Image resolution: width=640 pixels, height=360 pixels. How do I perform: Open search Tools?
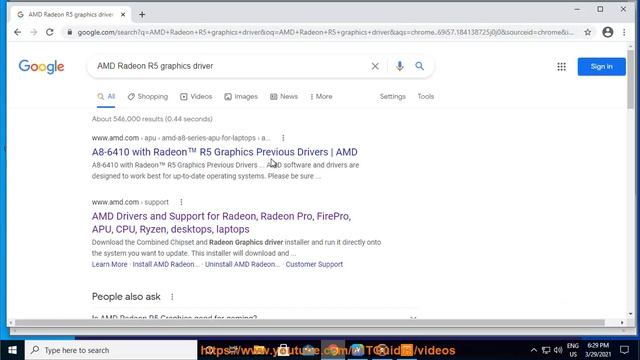pyautogui.click(x=425, y=97)
